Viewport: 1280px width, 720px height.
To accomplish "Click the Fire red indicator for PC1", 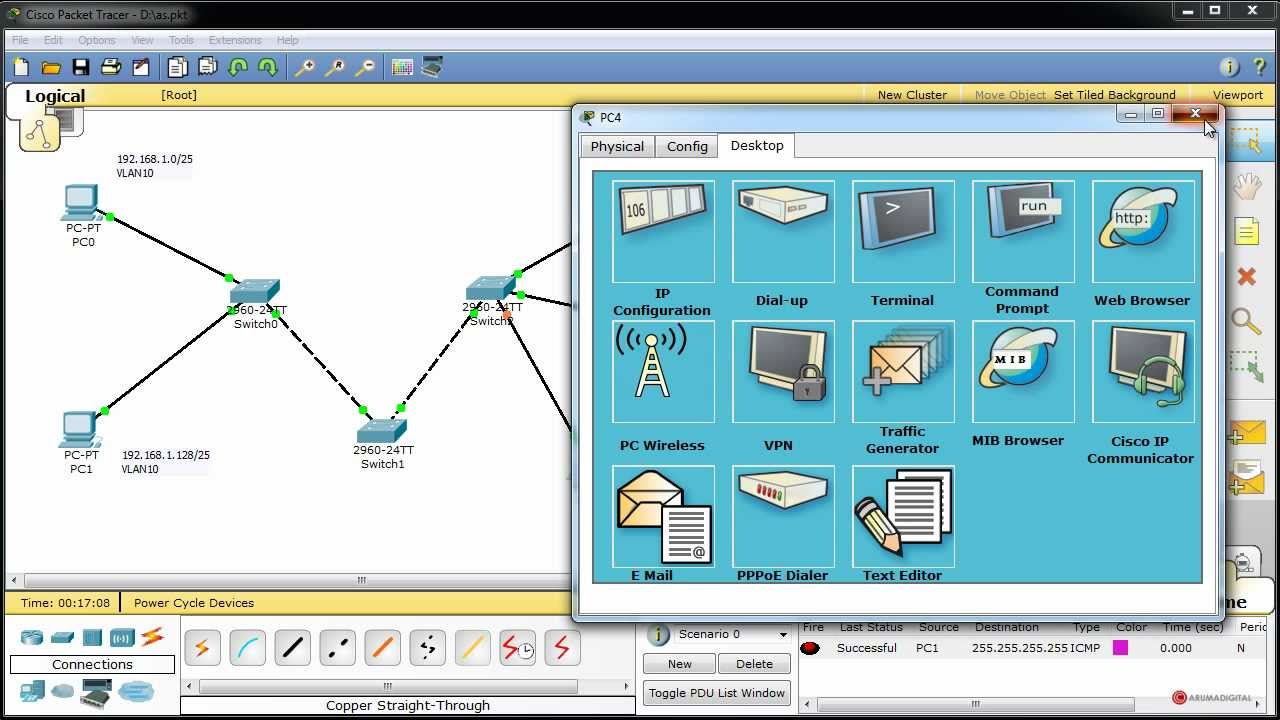I will (810, 648).
